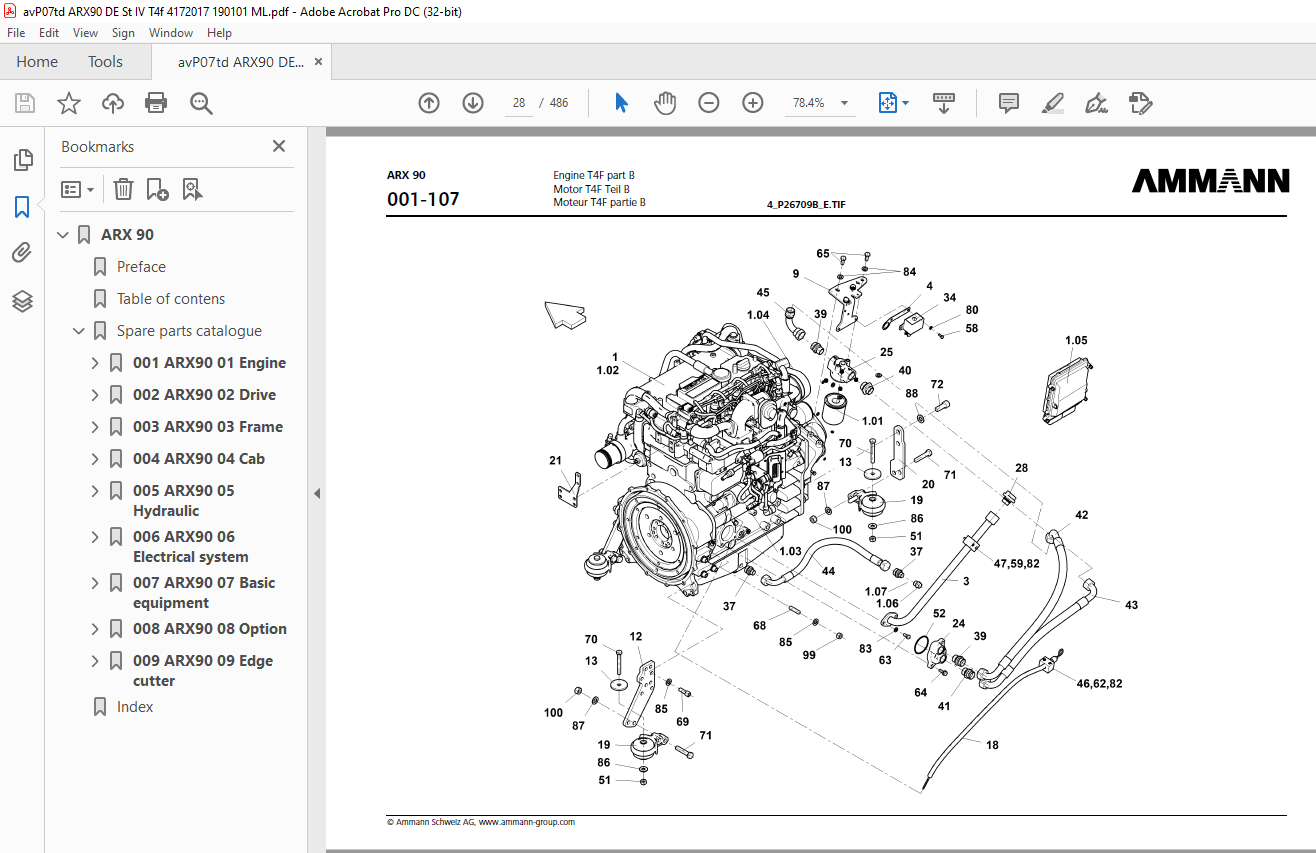Screen dimensions: 1316x853
Task: Open the File menu
Action: 16,33
